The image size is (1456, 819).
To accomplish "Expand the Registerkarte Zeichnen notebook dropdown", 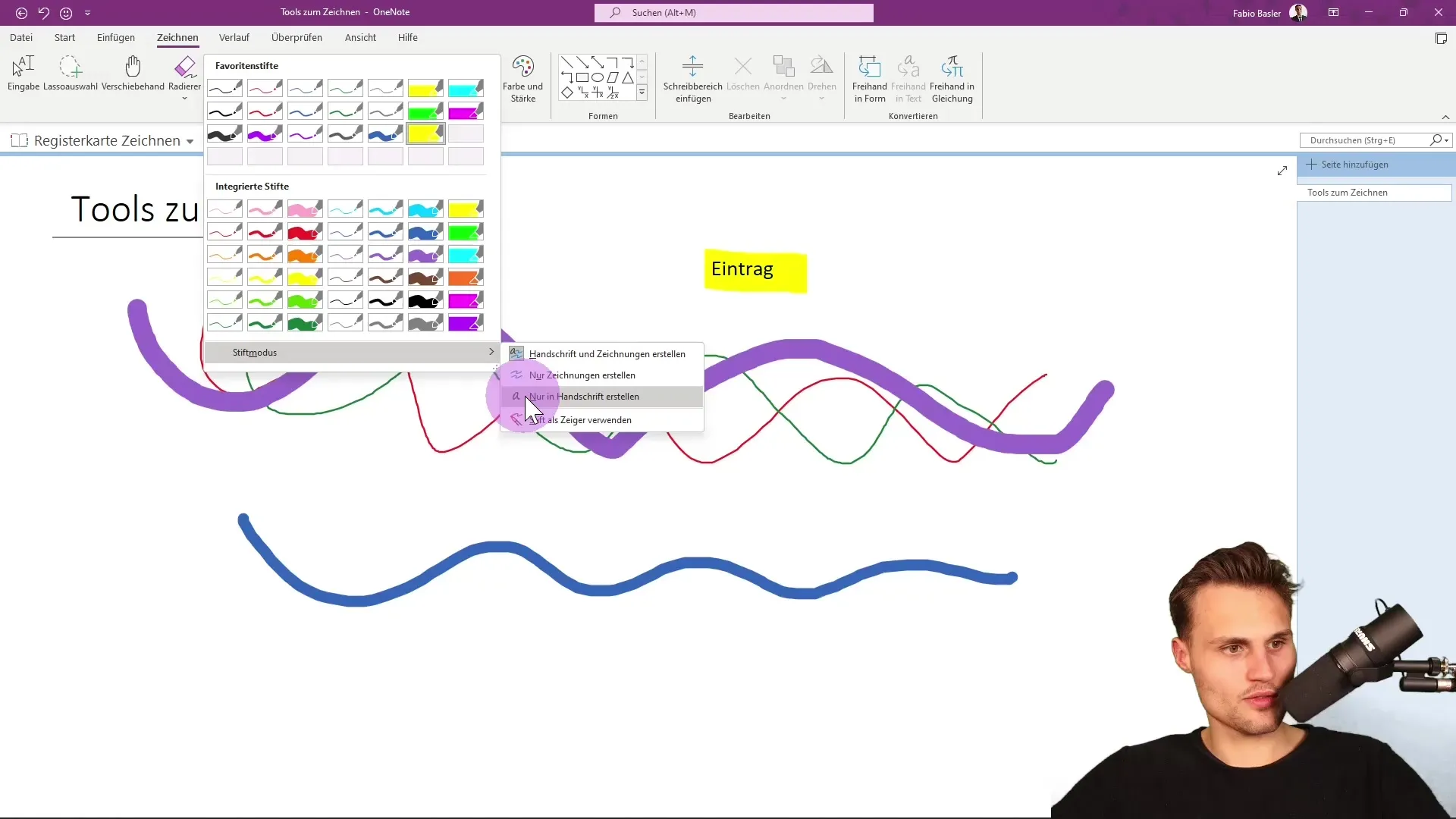I will [190, 142].
